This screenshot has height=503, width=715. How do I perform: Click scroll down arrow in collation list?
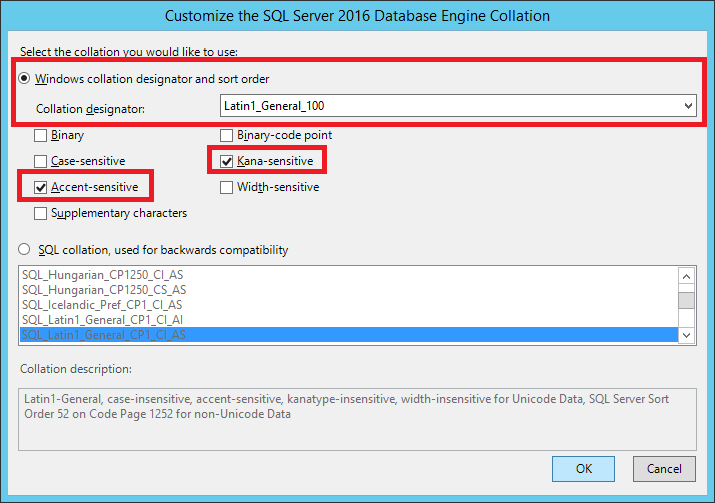point(686,335)
